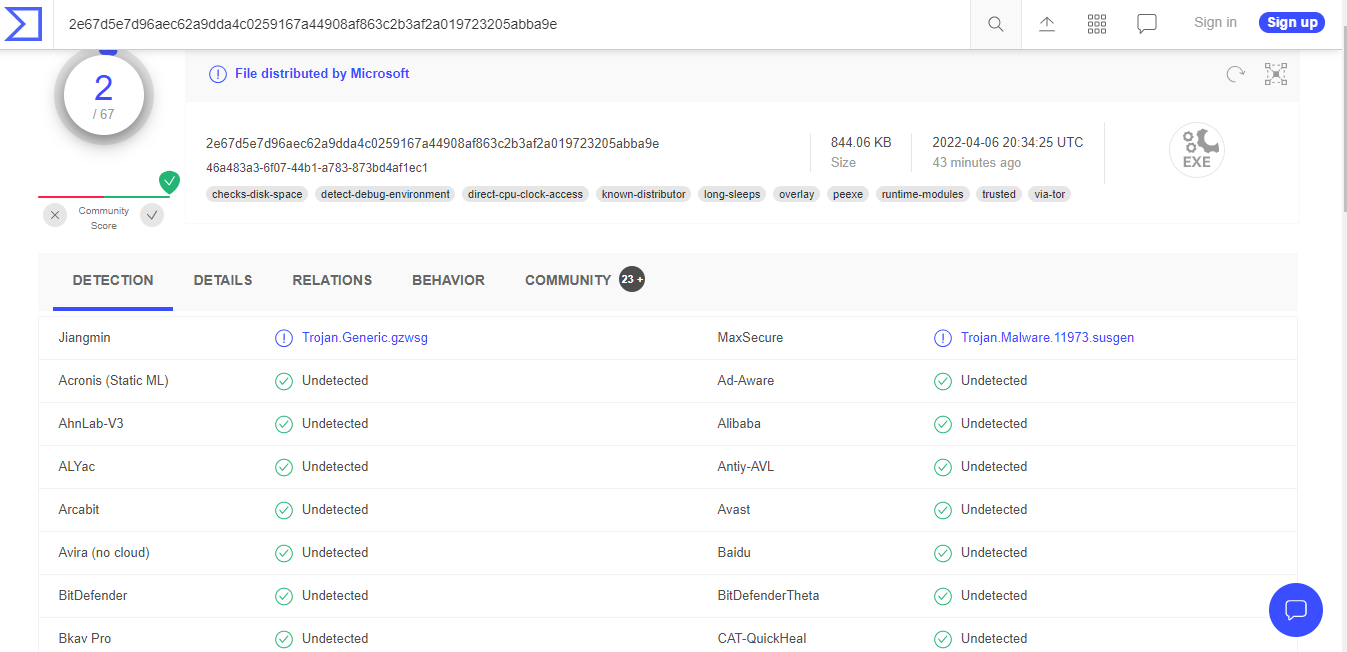Click the via-tor tag
The height and width of the screenshot is (652, 1347).
click(x=1050, y=194)
